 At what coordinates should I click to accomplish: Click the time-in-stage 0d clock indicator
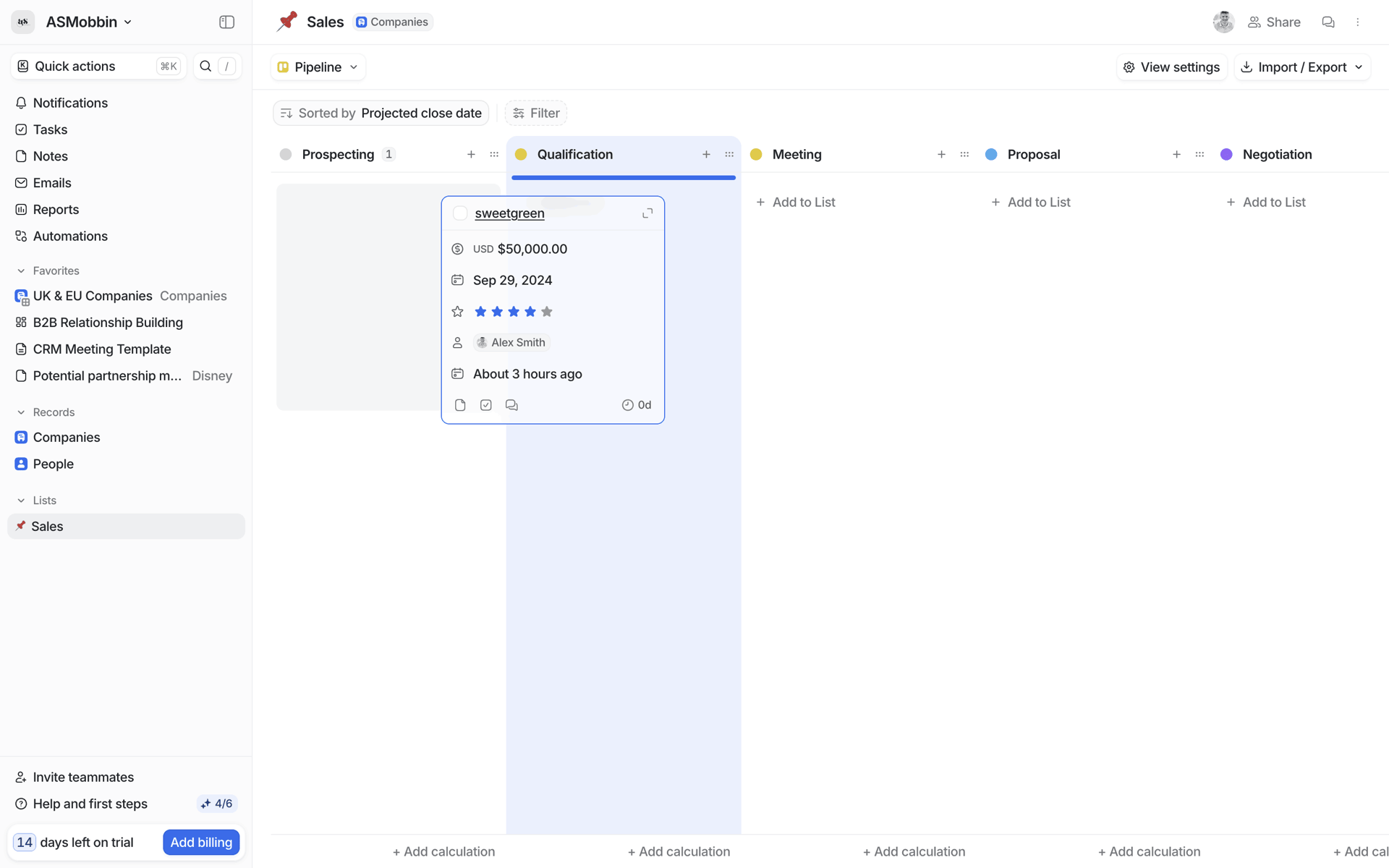[x=637, y=405]
